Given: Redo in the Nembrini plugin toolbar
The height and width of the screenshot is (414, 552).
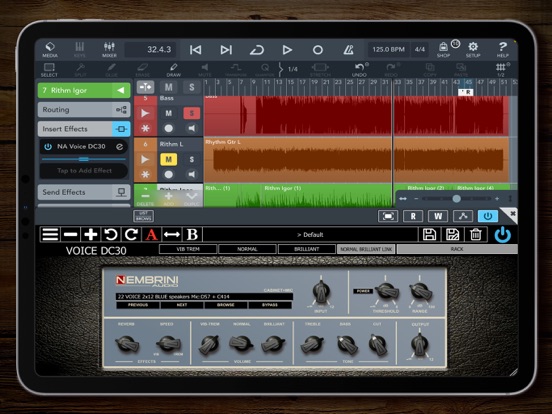Looking at the screenshot, I should click(x=131, y=234).
